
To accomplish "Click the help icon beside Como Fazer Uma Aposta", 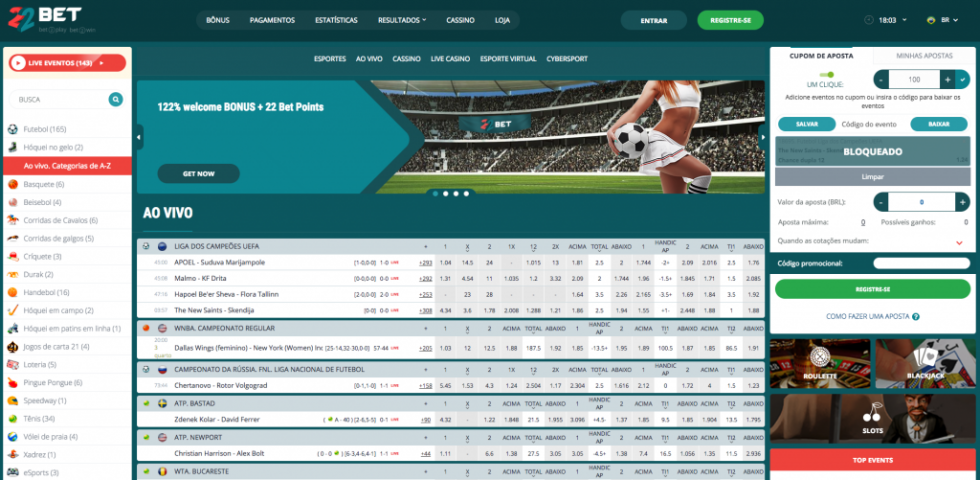I will tap(916, 316).
